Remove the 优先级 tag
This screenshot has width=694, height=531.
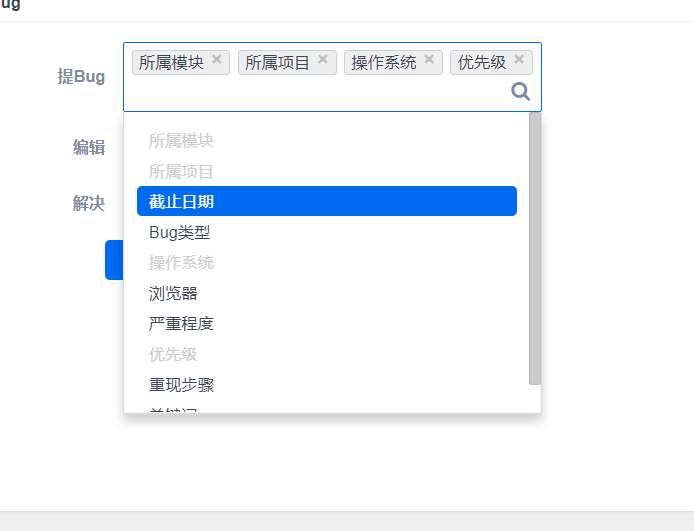[519, 60]
